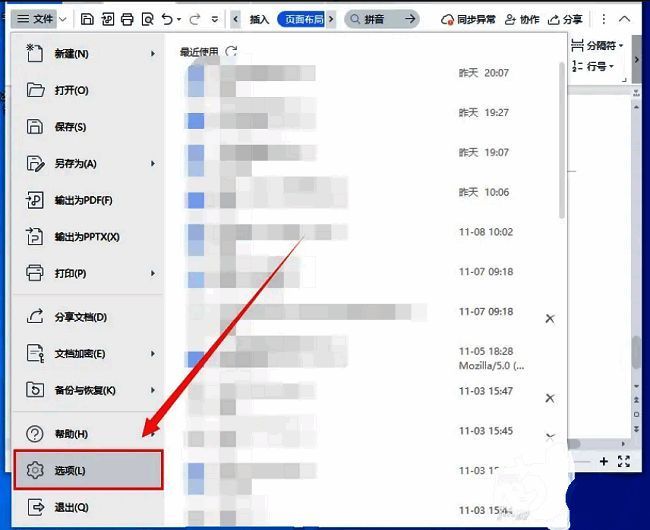
Task: Open the 文件 menu button
Action: (35, 19)
